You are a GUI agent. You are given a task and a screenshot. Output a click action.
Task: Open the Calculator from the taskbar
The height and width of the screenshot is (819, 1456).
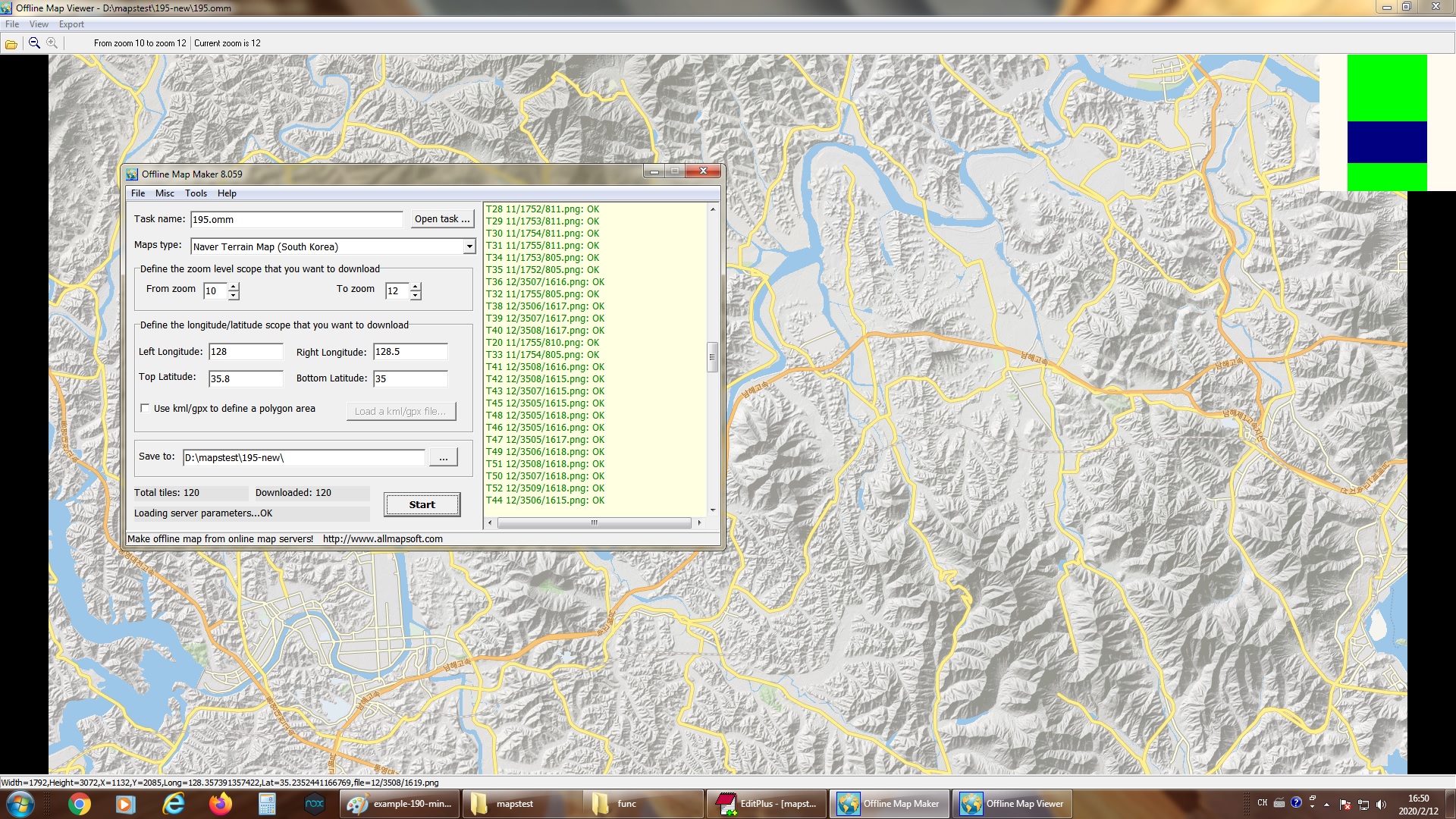click(267, 804)
